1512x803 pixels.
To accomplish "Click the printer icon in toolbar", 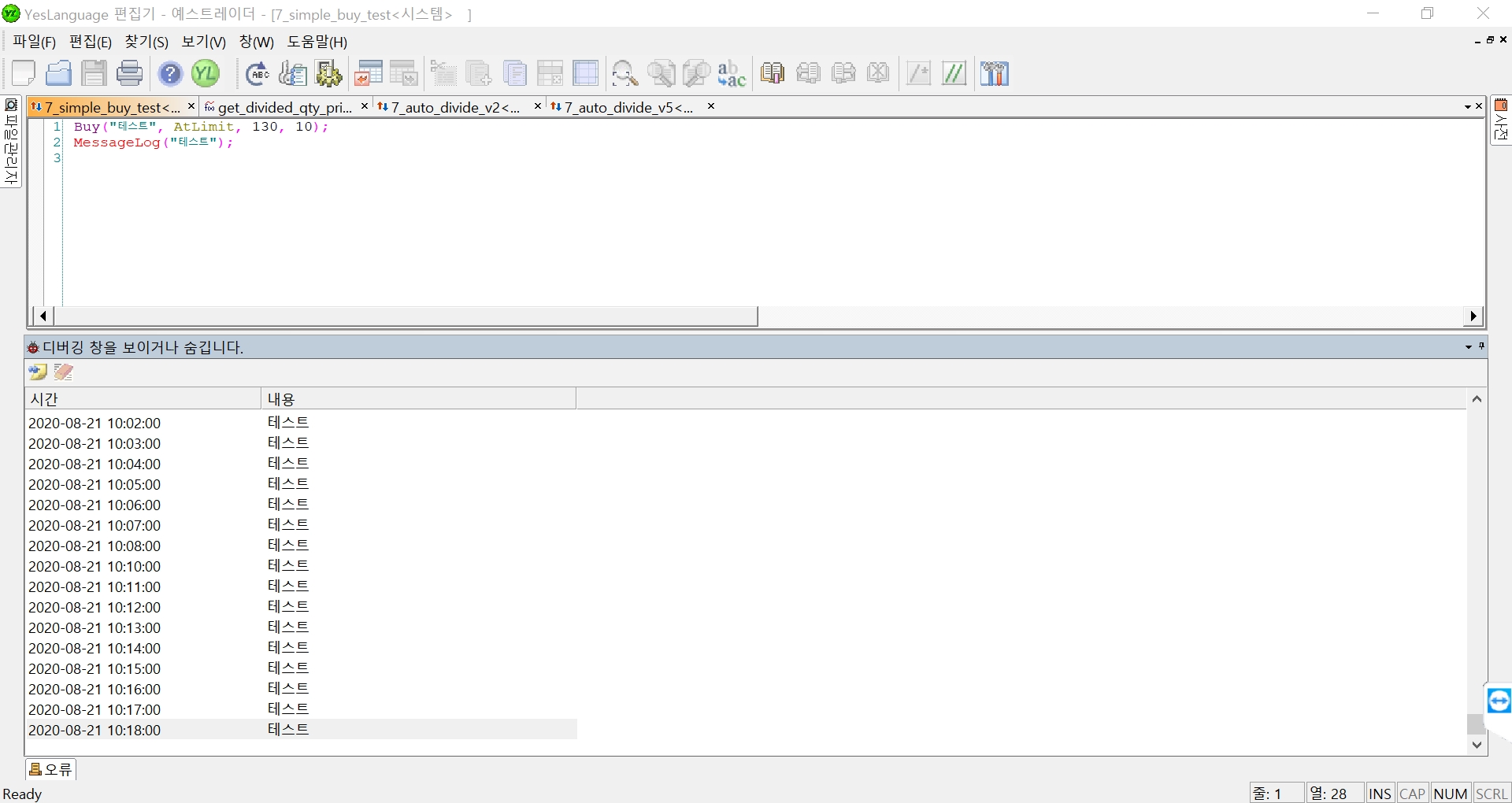I will (x=130, y=73).
